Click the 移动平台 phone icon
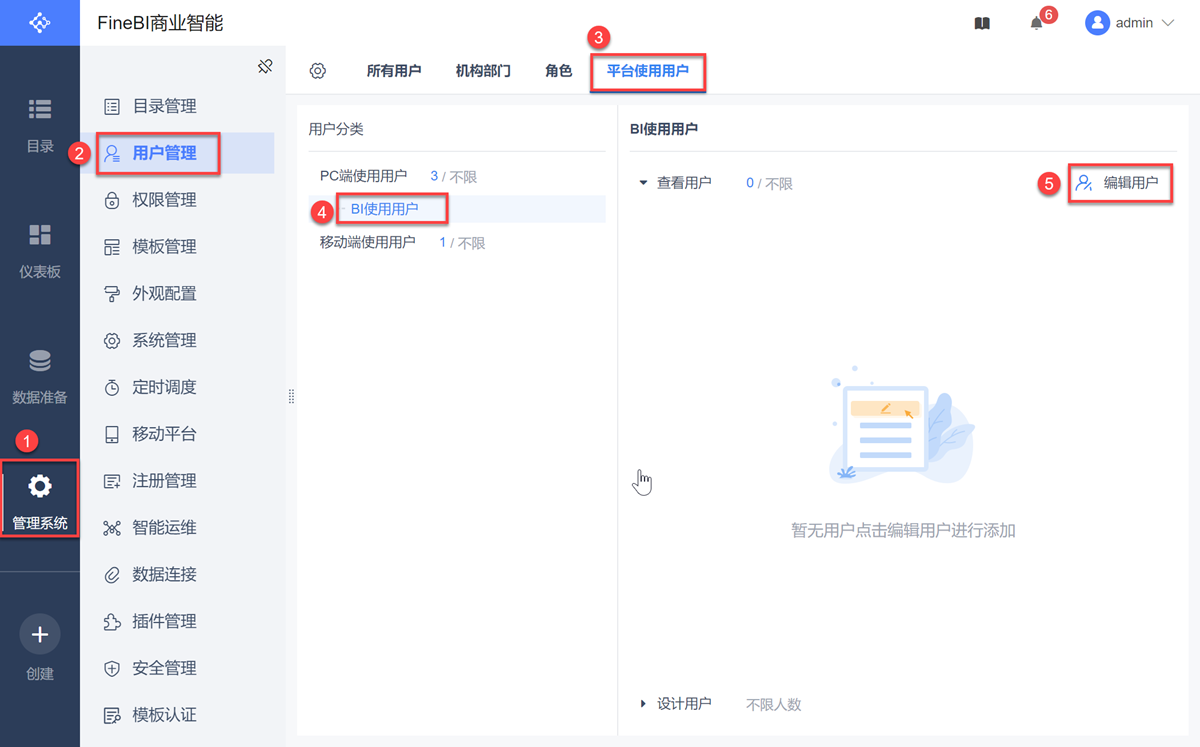This screenshot has width=1200, height=747. pos(112,434)
